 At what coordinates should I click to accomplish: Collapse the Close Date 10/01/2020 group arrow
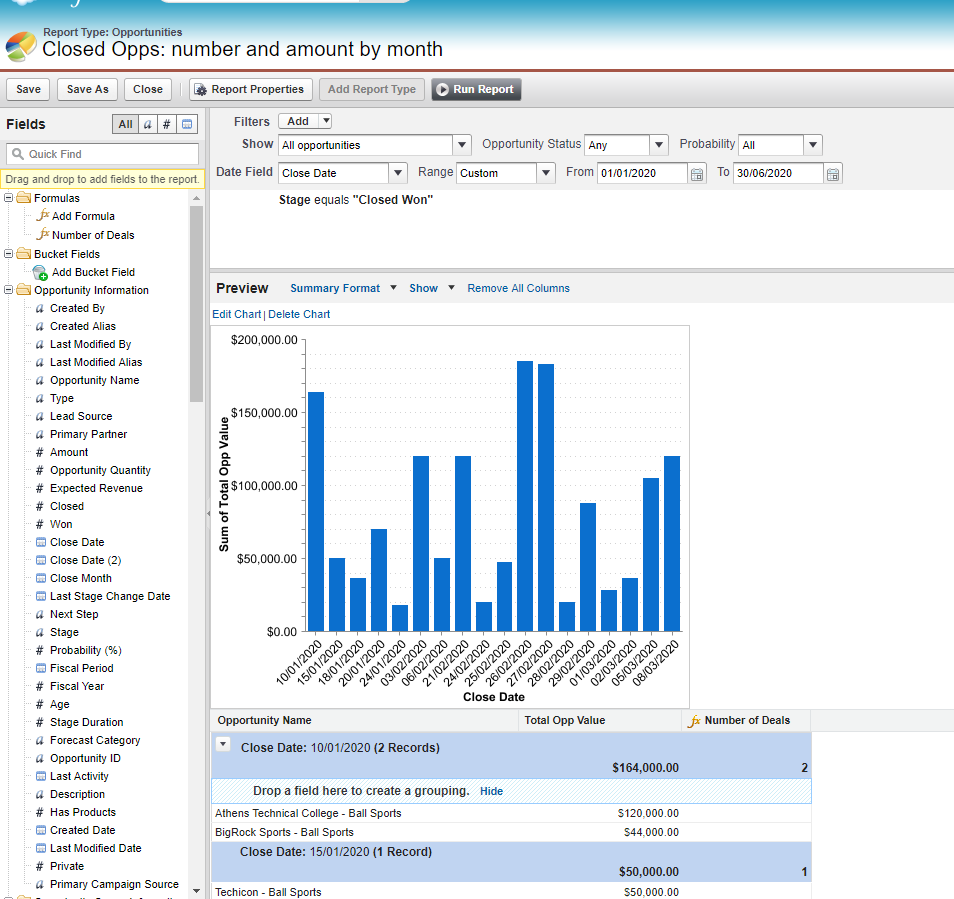click(224, 744)
